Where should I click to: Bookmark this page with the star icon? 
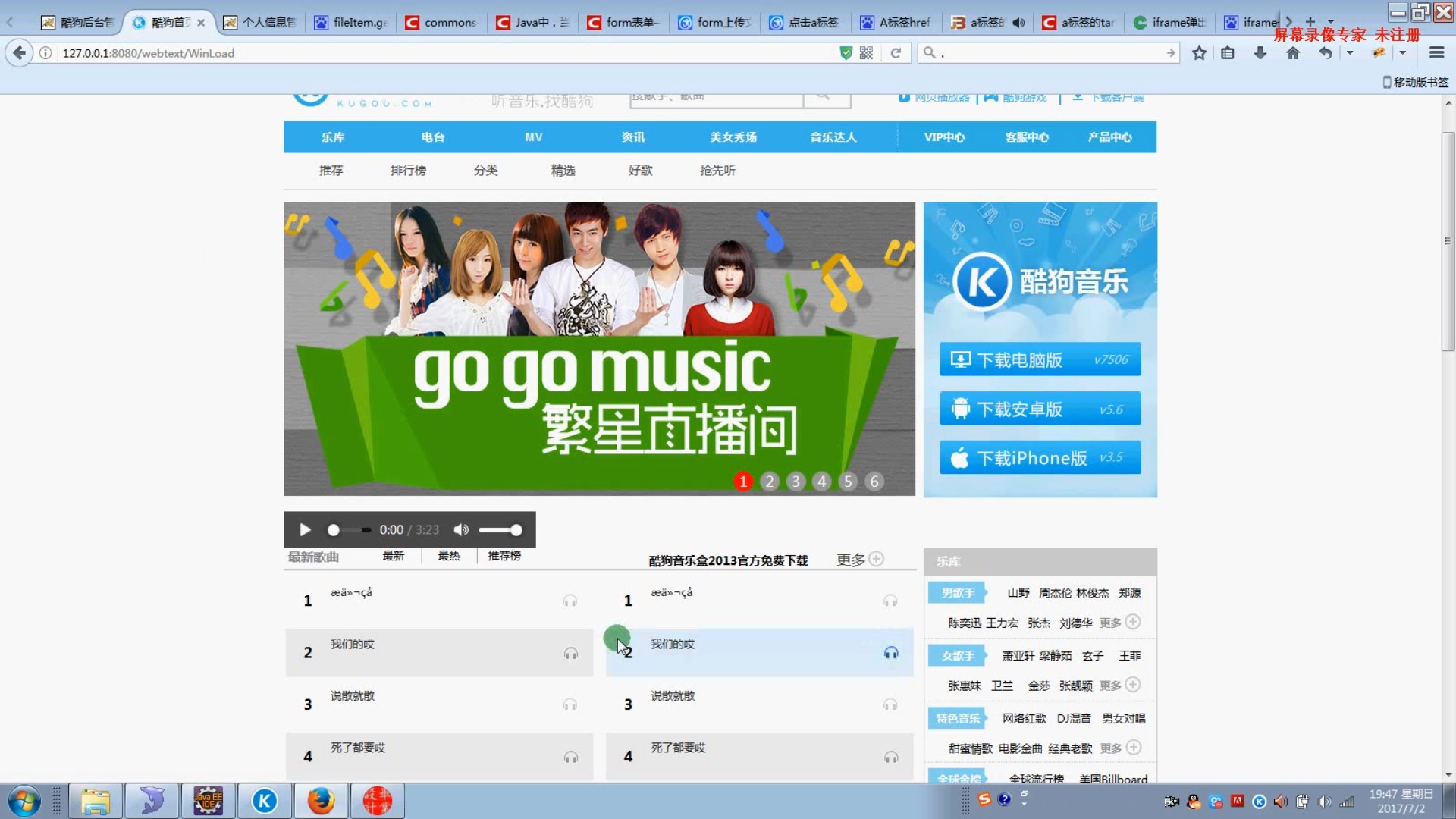(1199, 53)
